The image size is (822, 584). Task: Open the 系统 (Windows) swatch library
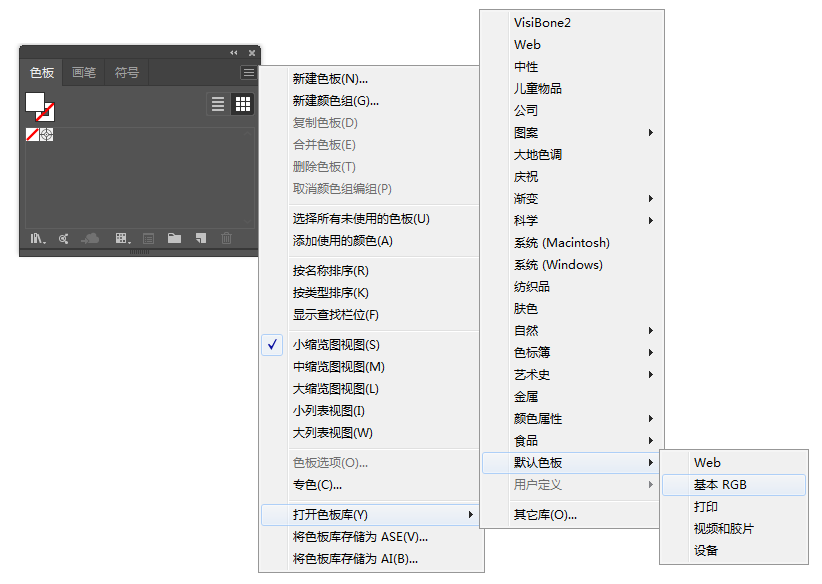(571, 265)
